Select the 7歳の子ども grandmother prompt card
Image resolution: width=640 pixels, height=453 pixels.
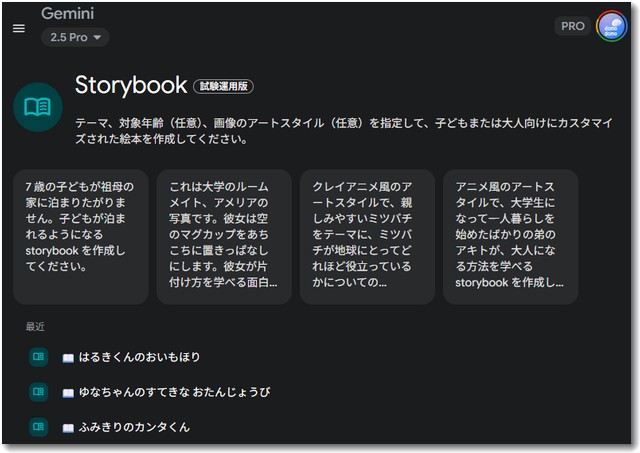point(81,237)
